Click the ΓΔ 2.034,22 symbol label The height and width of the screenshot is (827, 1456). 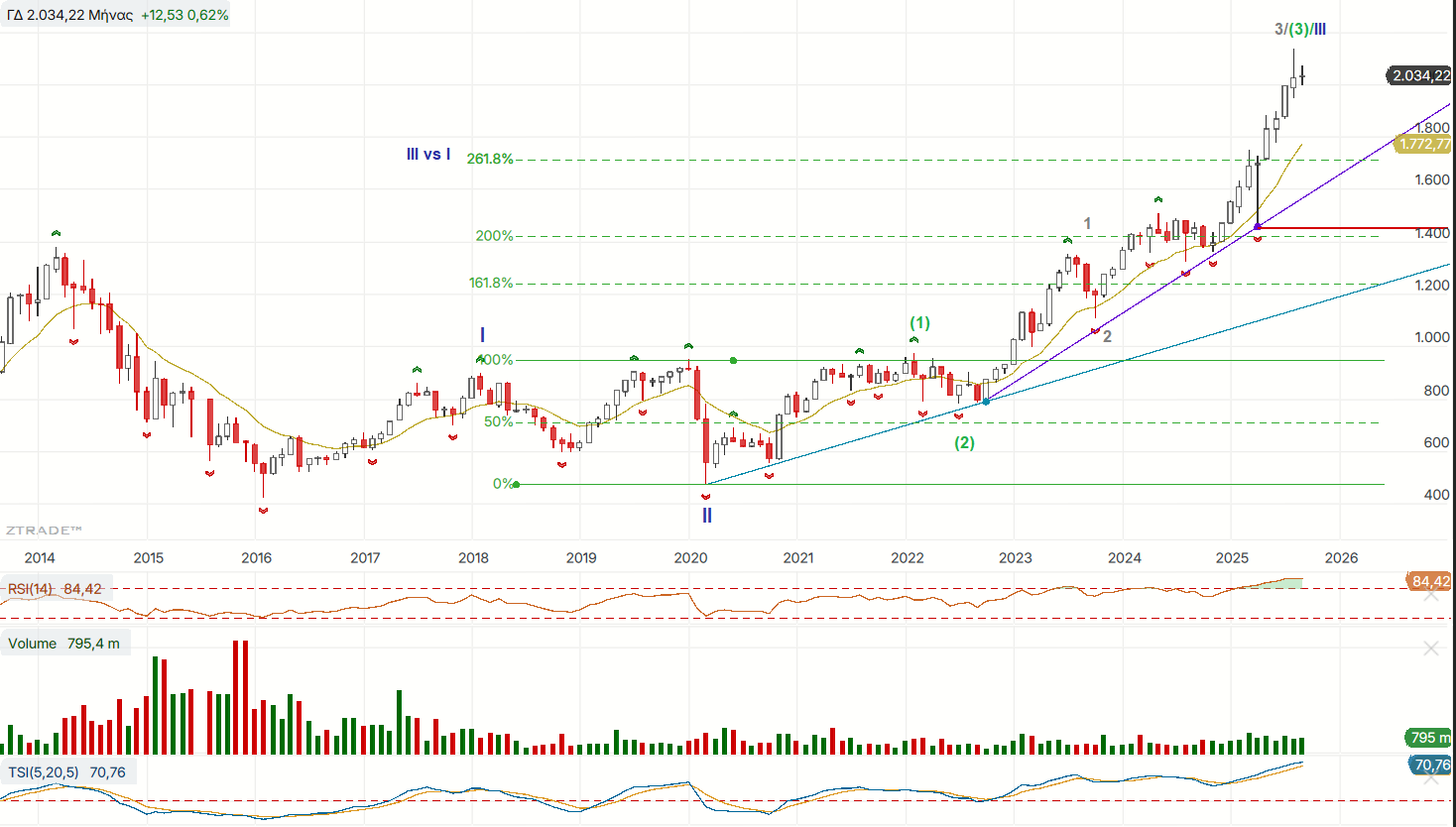point(69,15)
